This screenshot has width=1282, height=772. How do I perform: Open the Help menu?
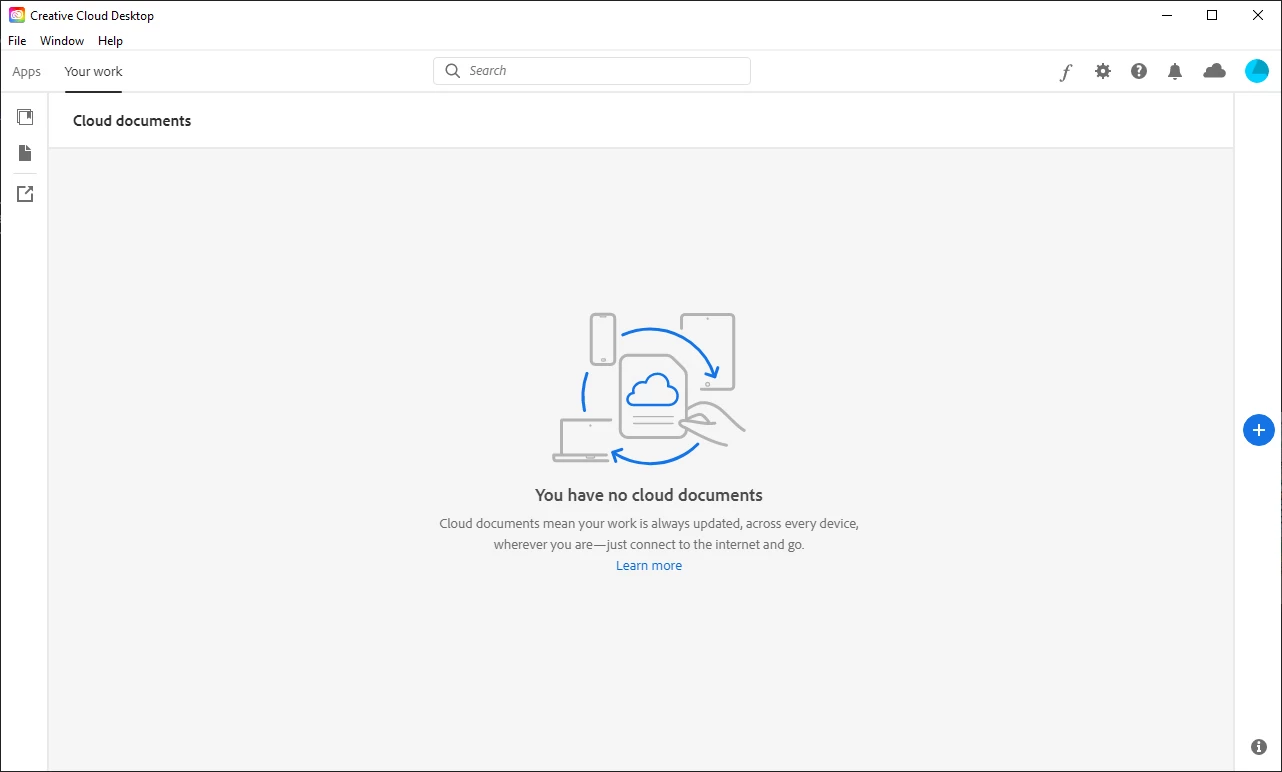(x=110, y=41)
